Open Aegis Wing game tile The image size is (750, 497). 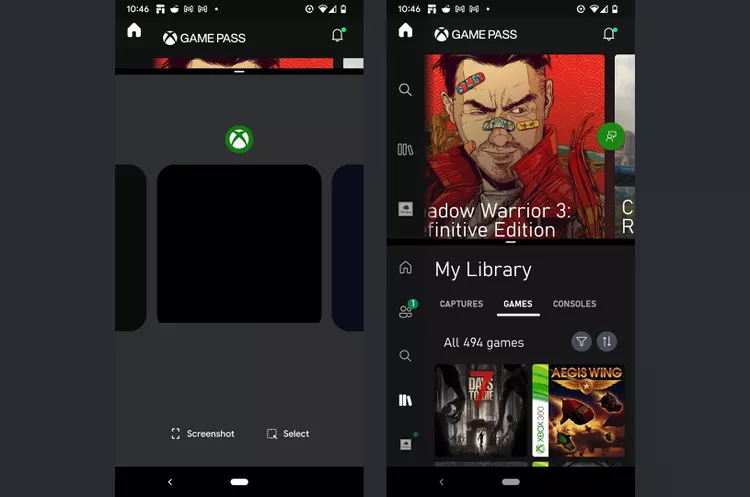[578, 410]
